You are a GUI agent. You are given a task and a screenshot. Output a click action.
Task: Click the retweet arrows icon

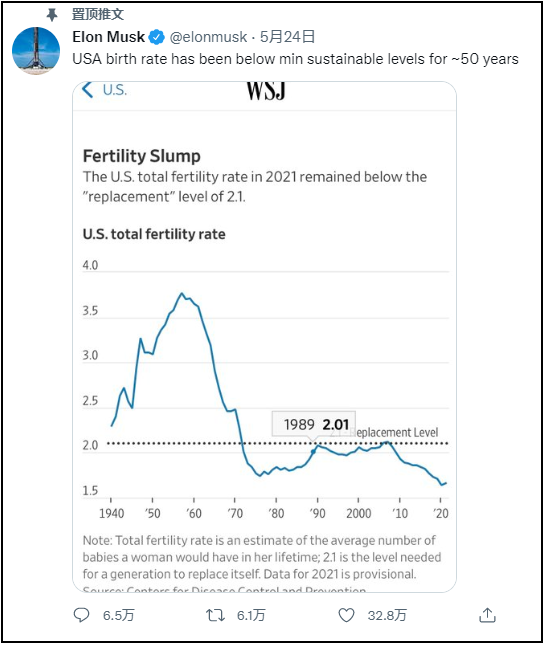click(215, 615)
